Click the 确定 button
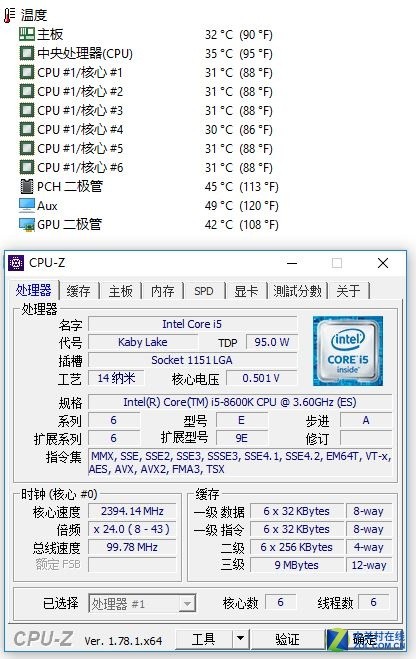Viewport: 416px width, 659px height. click(x=365, y=639)
